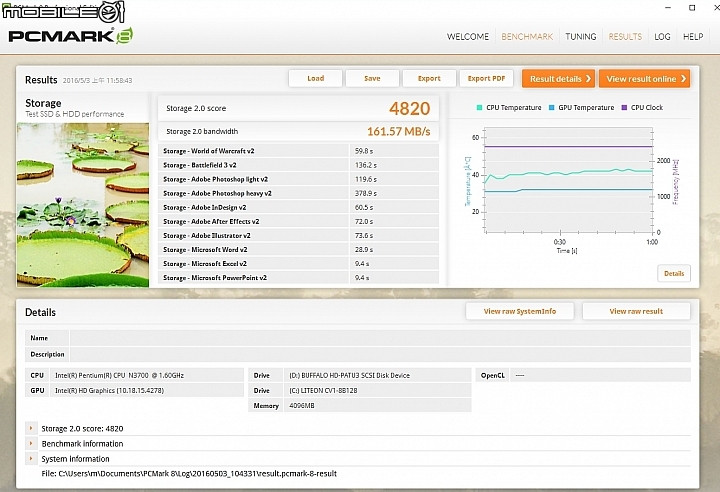Click View raw result
Viewport: 720px width, 492px height.
pyautogui.click(x=636, y=311)
